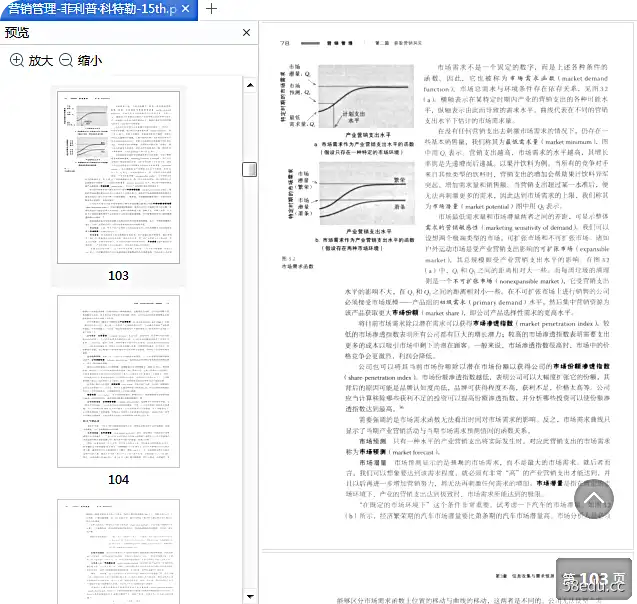Click the 缩小 zoom out magnifier icon
Viewport: 637px width, 604px height.
pyautogui.click(x=66, y=61)
